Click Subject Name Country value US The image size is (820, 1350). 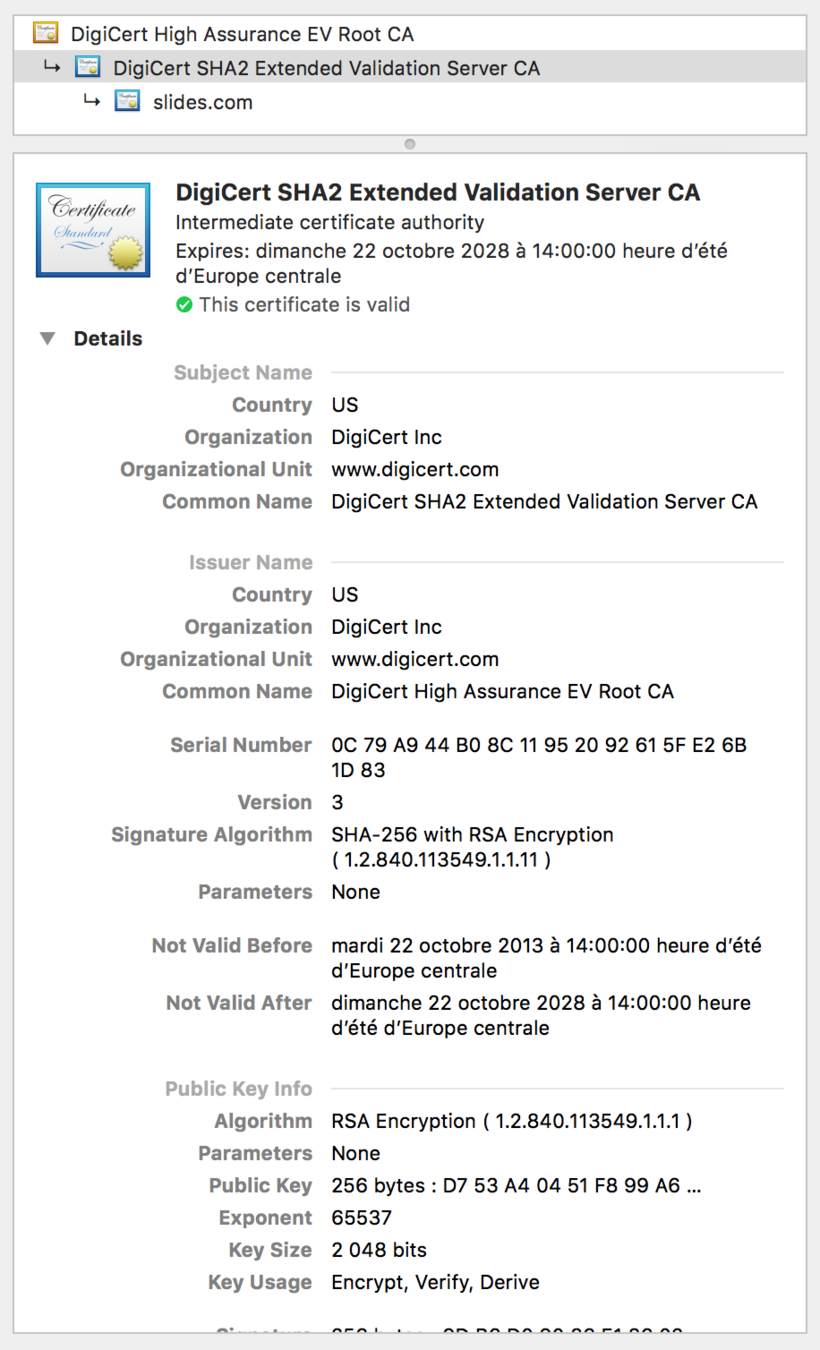click(x=345, y=405)
